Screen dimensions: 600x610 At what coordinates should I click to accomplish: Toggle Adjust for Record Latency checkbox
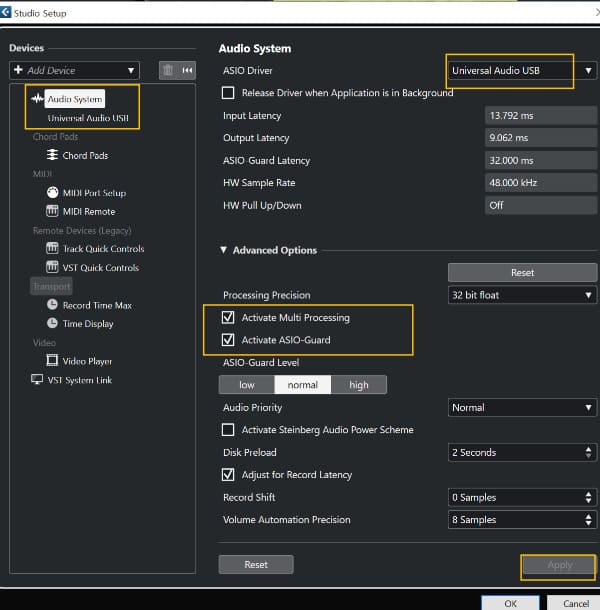(228, 475)
